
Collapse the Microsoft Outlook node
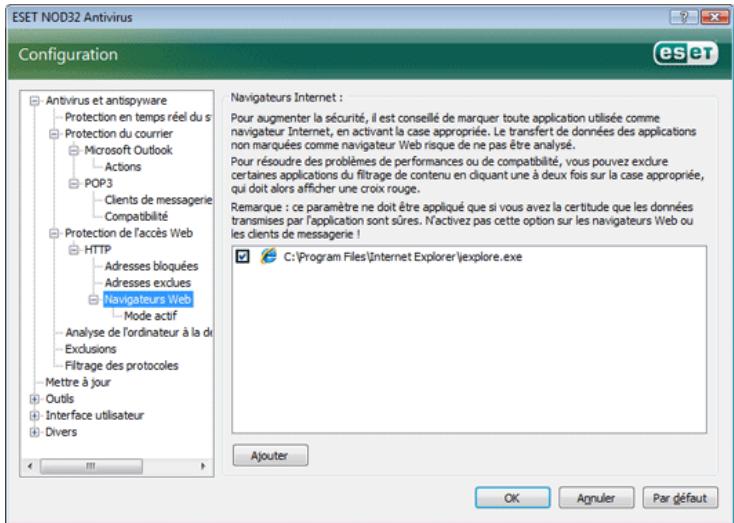point(74,150)
